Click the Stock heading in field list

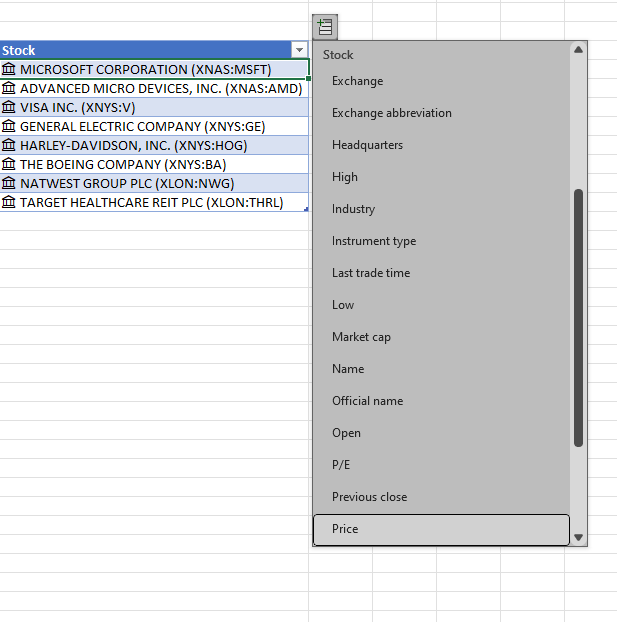pyautogui.click(x=338, y=55)
